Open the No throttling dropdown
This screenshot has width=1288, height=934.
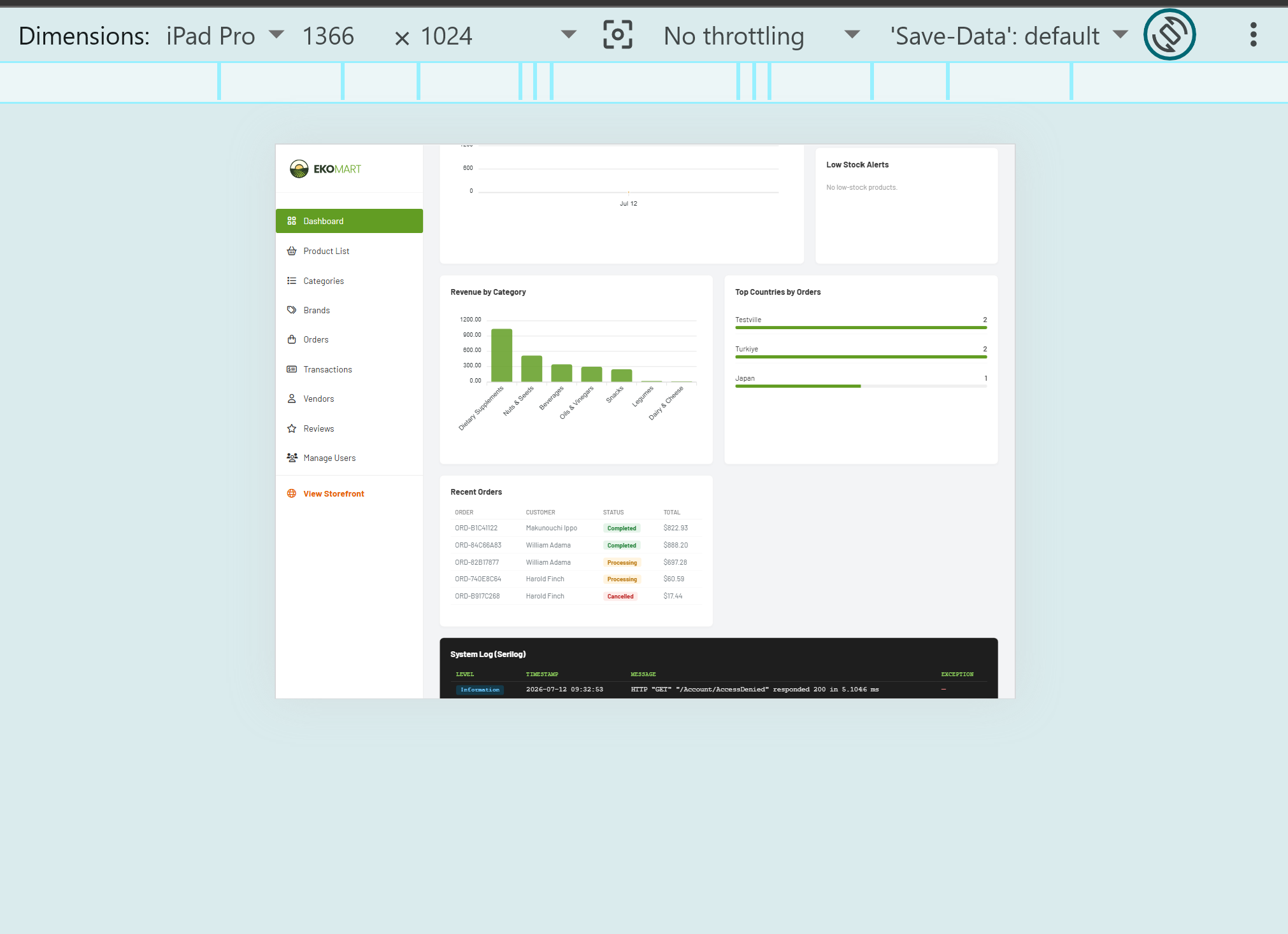(762, 36)
